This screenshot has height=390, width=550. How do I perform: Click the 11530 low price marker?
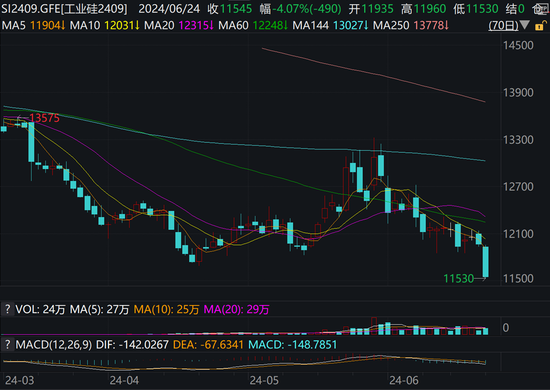tap(459, 278)
